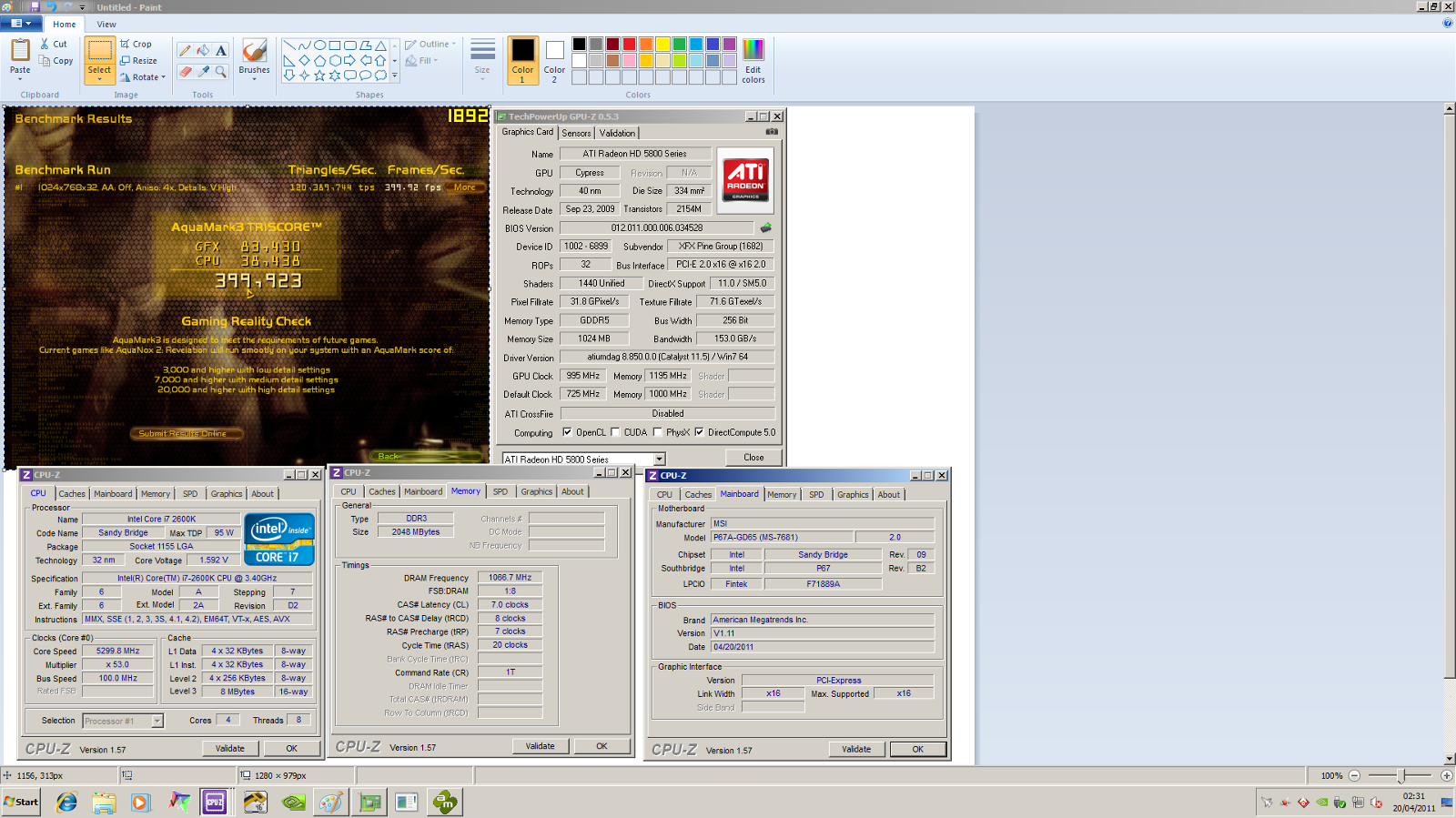The width and height of the screenshot is (1456, 818).
Task: Toggle CUDA checkbox in GPU-Z window
Action: (615, 432)
